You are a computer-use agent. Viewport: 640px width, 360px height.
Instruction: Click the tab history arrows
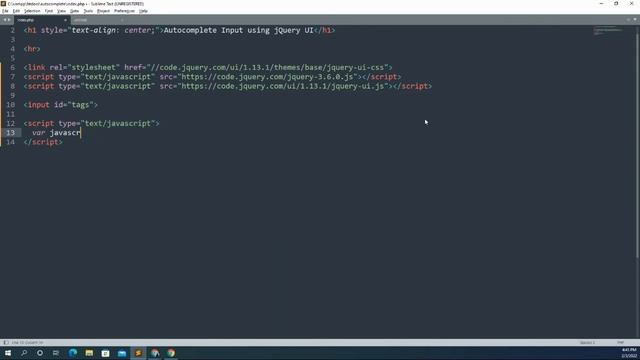[x=7, y=20]
